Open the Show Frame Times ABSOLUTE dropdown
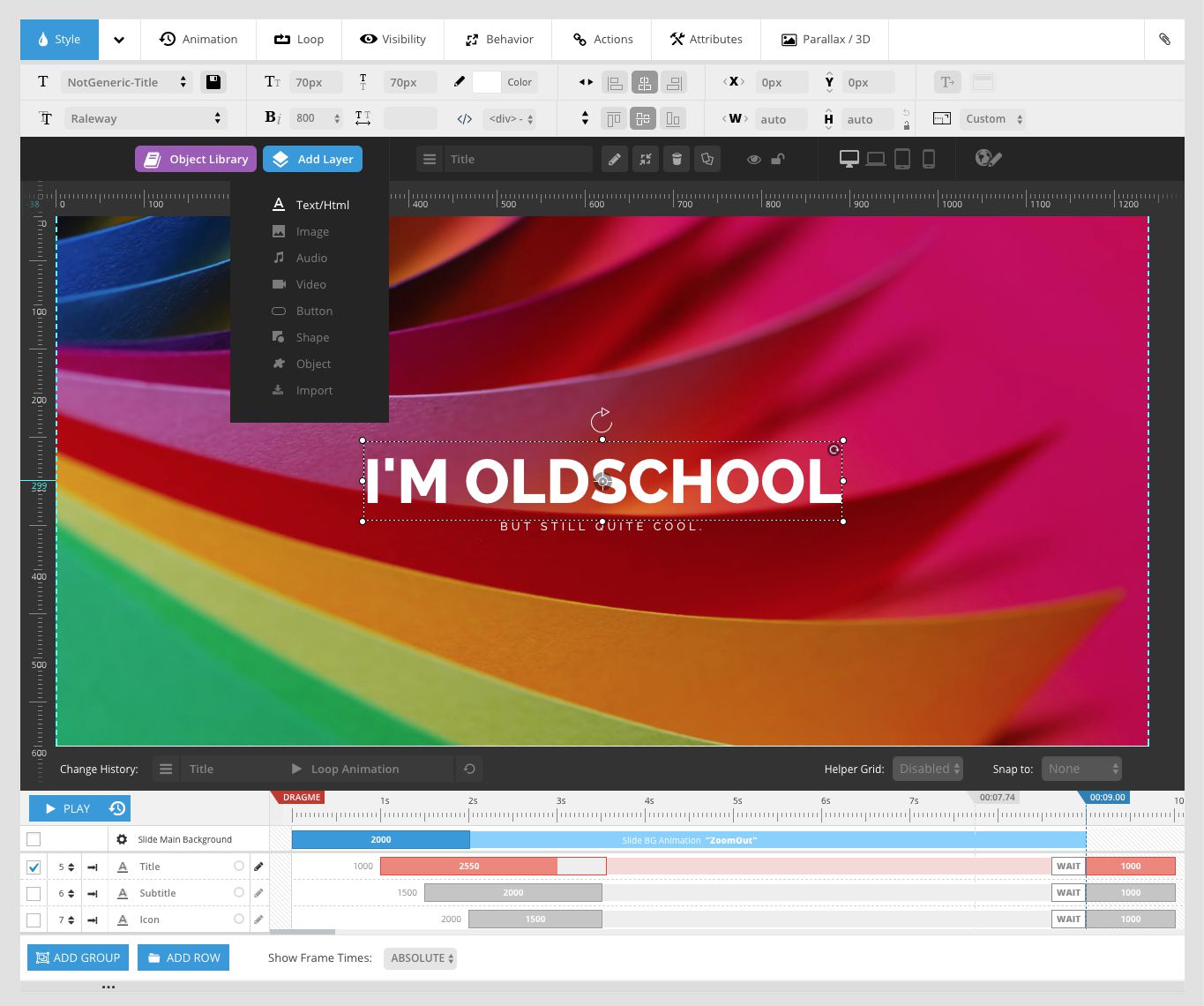 pos(421,958)
